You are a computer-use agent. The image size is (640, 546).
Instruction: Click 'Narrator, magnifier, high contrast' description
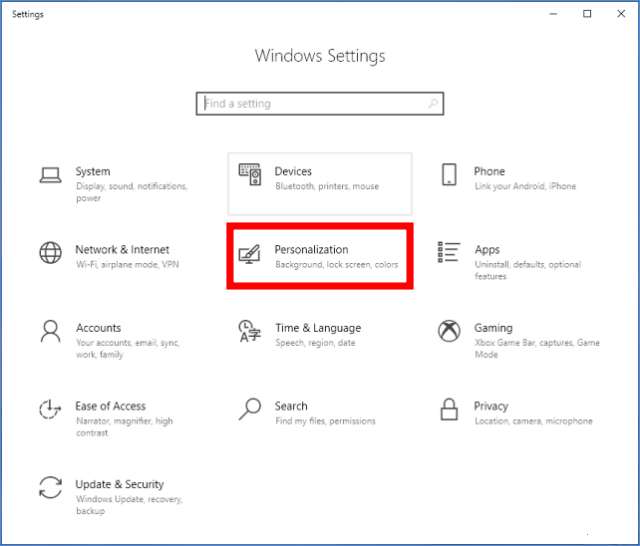(124, 427)
